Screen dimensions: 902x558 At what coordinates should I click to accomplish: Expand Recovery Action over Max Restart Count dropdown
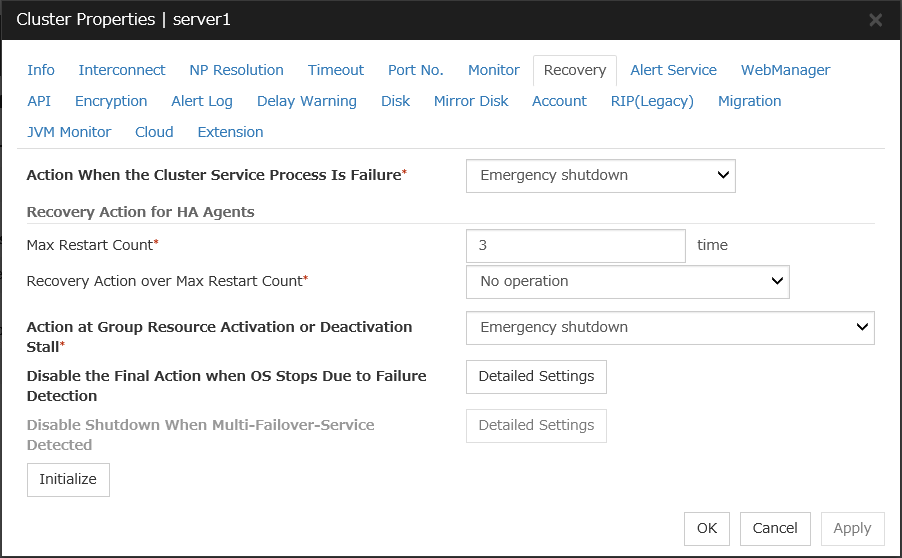point(628,281)
